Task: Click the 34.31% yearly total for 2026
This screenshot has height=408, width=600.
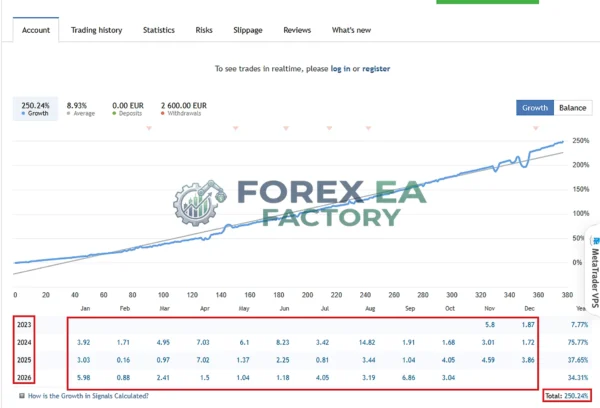Action: [x=578, y=377]
